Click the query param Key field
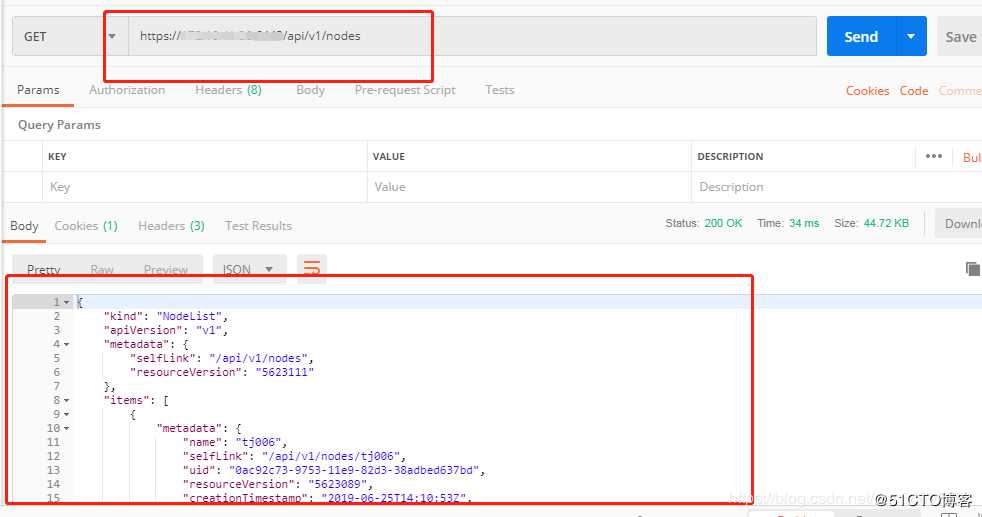Image resolution: width=982 pixels, height=517 pixels. click(205, 187)
